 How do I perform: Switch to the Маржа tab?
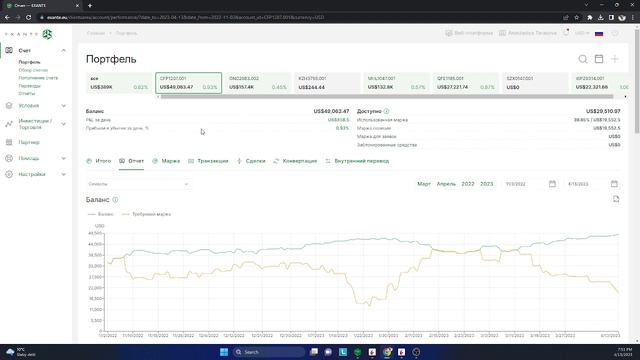(166, 161)
